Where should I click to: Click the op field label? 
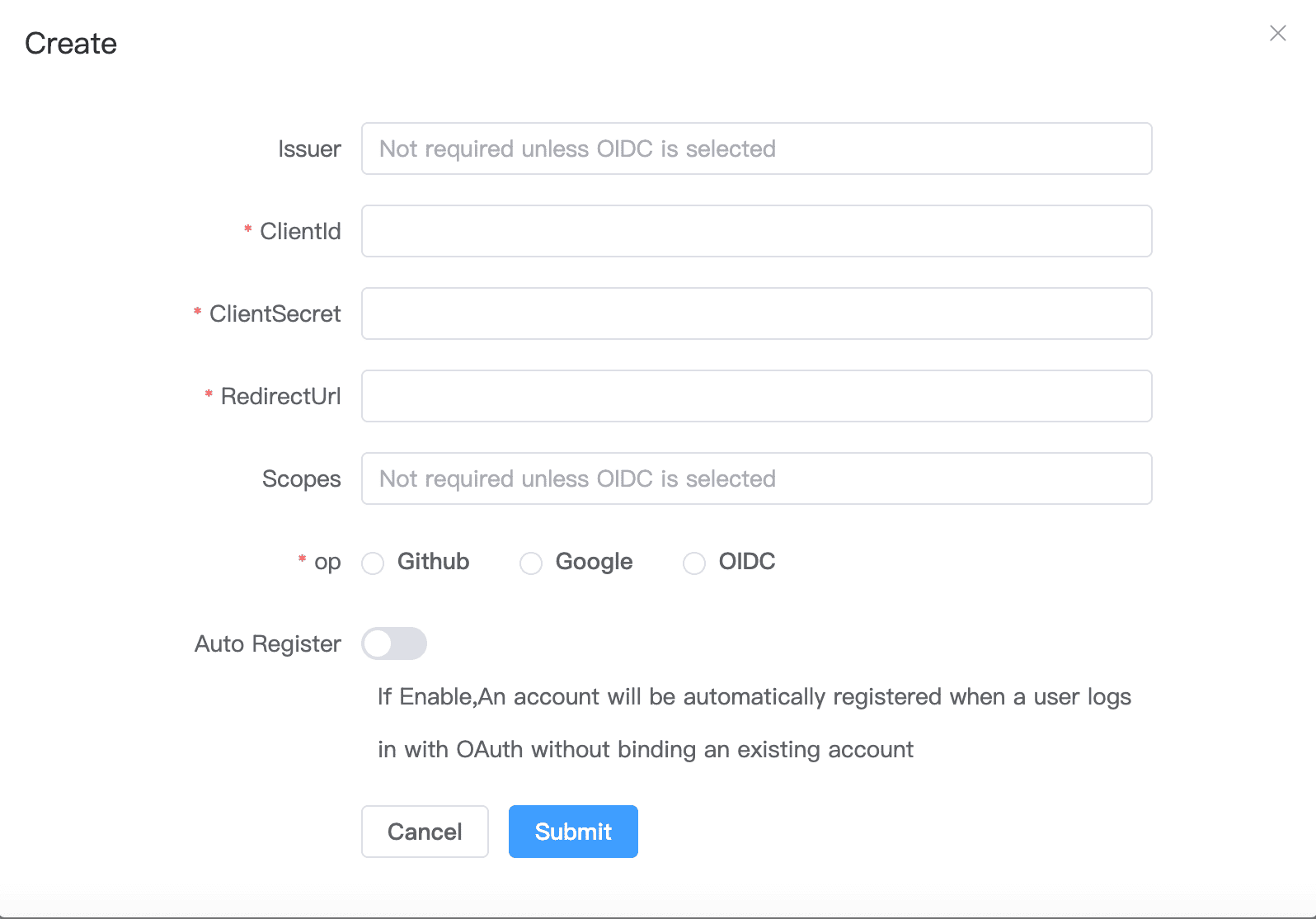pos(327,562)
